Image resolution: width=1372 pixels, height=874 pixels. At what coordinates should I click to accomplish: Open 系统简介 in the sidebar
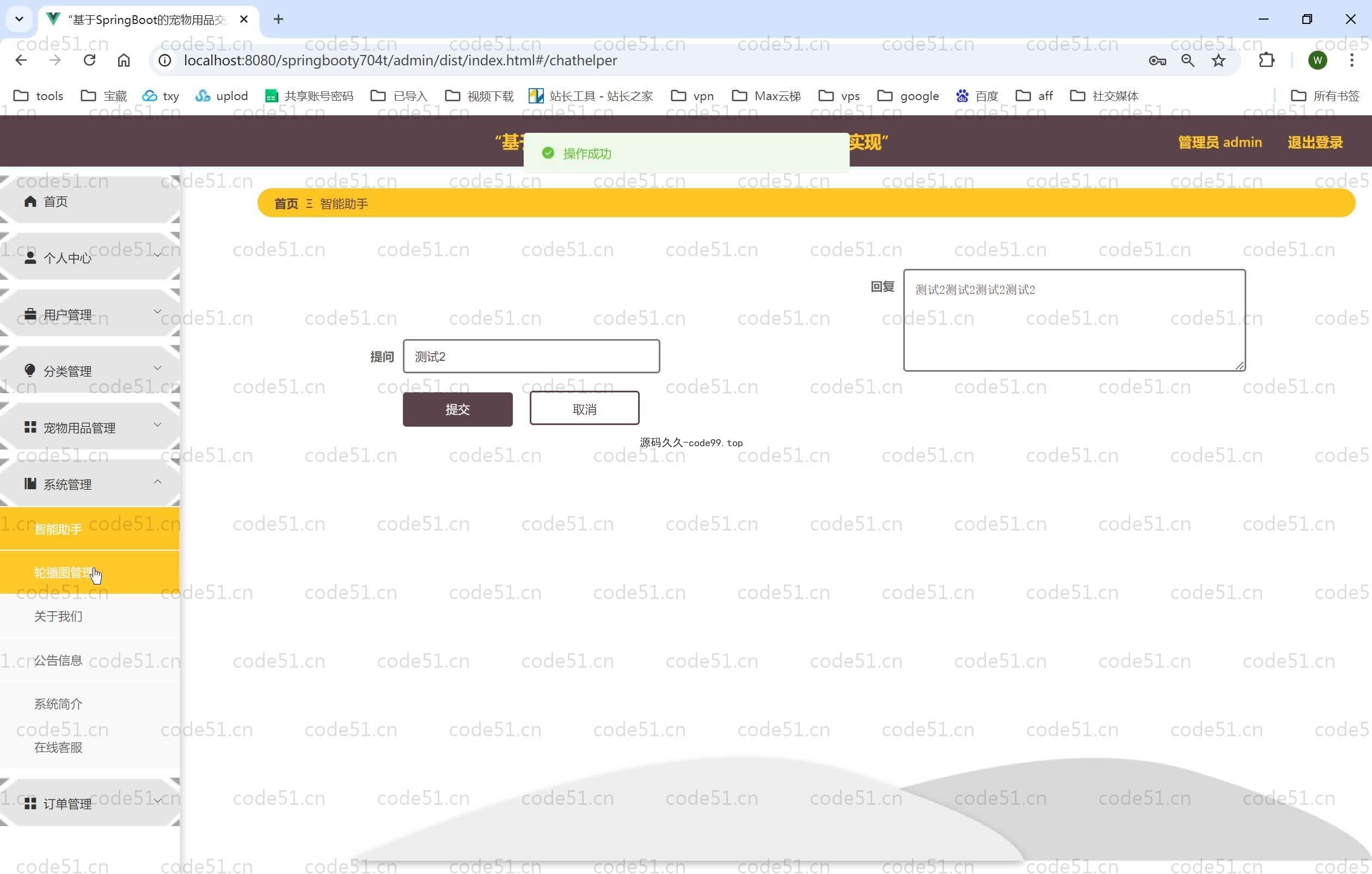(x=89, y=704)
